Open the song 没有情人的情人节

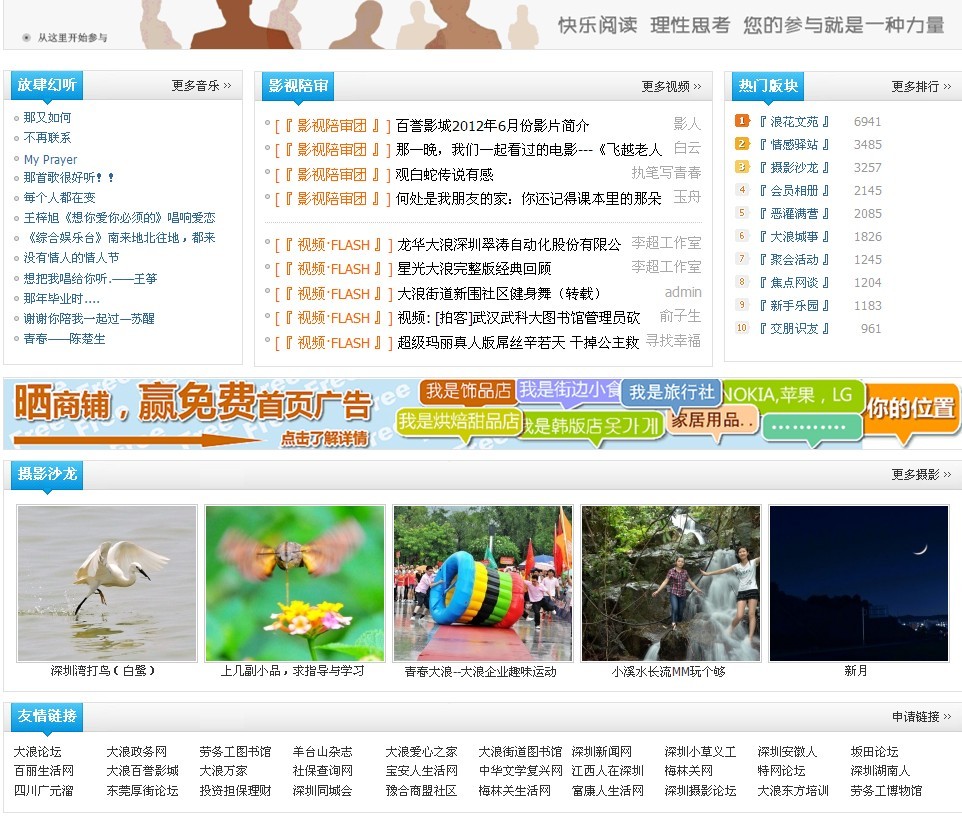coord(71,258)
